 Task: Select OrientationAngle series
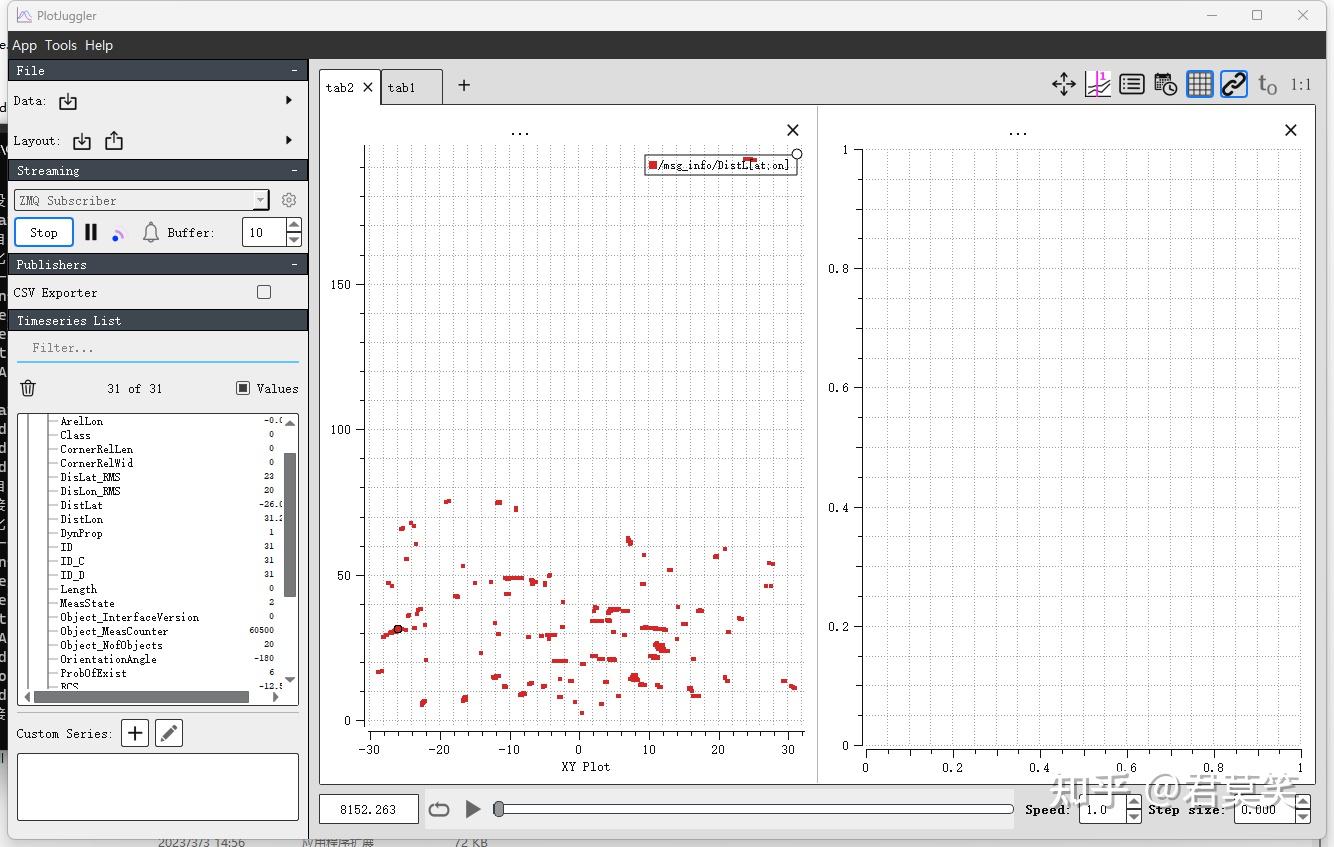(108, 659)
